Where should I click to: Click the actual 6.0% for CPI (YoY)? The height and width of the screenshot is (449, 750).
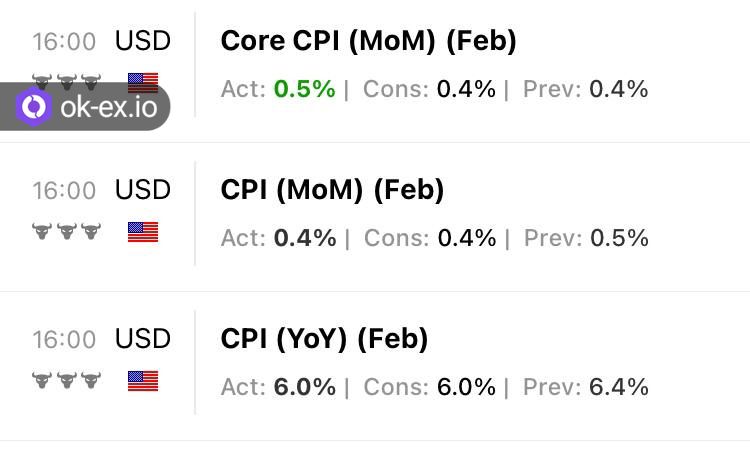click(305, 387)
